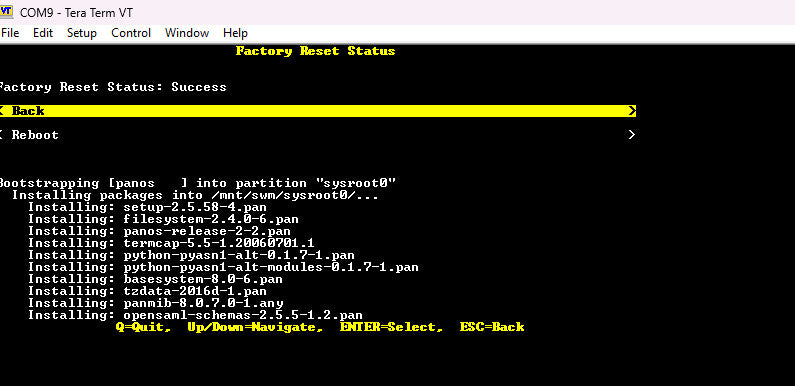This screenshot has height=386, width=795.
Task: Select the highlighted Back option
Action: [x=318, y=111]
